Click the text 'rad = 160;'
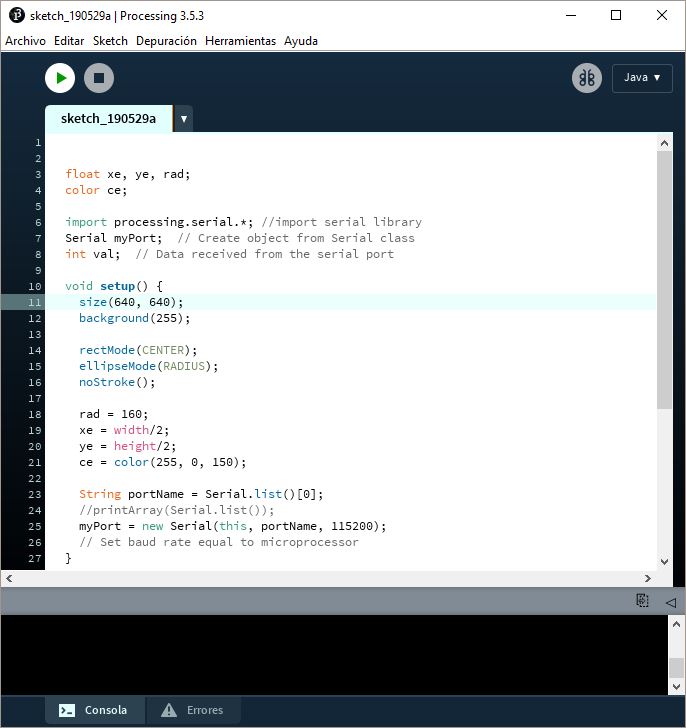 (114, 414)
